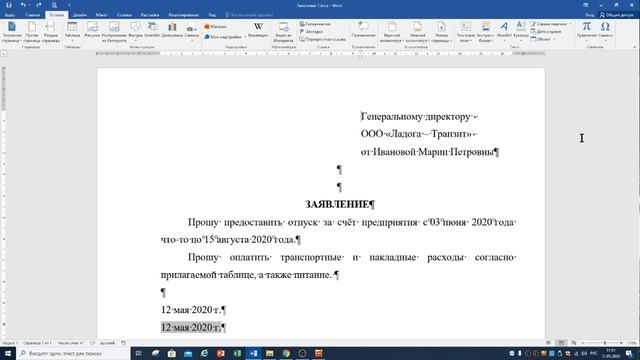640x360 pixels.
Task: Switch to the Дизайн (Design) ribbon tab
Action: coord(80,15)
